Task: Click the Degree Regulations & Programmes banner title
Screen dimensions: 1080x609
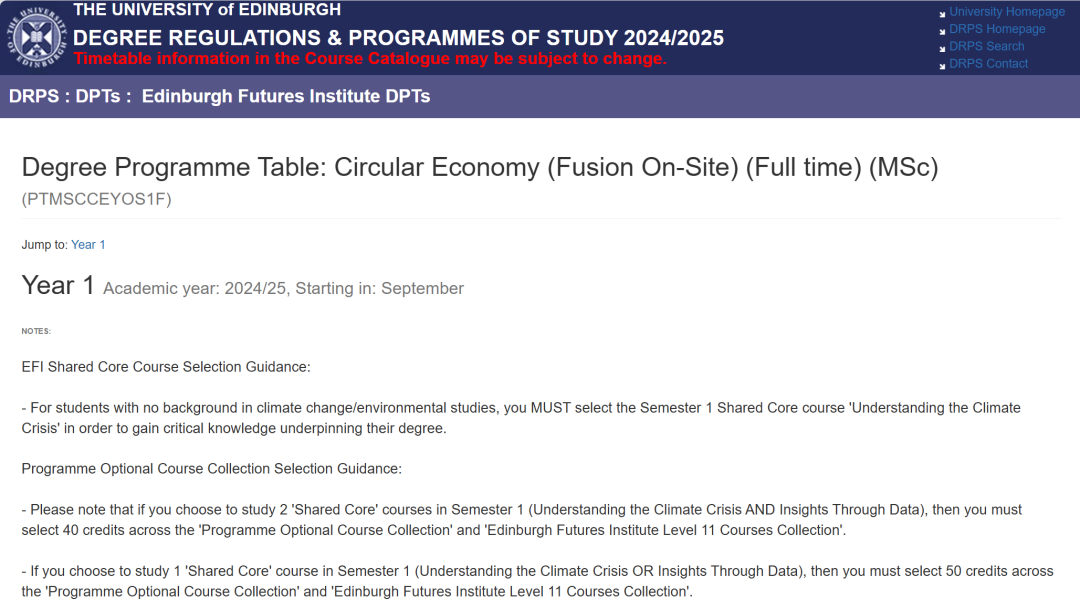Action: [398, 38]
